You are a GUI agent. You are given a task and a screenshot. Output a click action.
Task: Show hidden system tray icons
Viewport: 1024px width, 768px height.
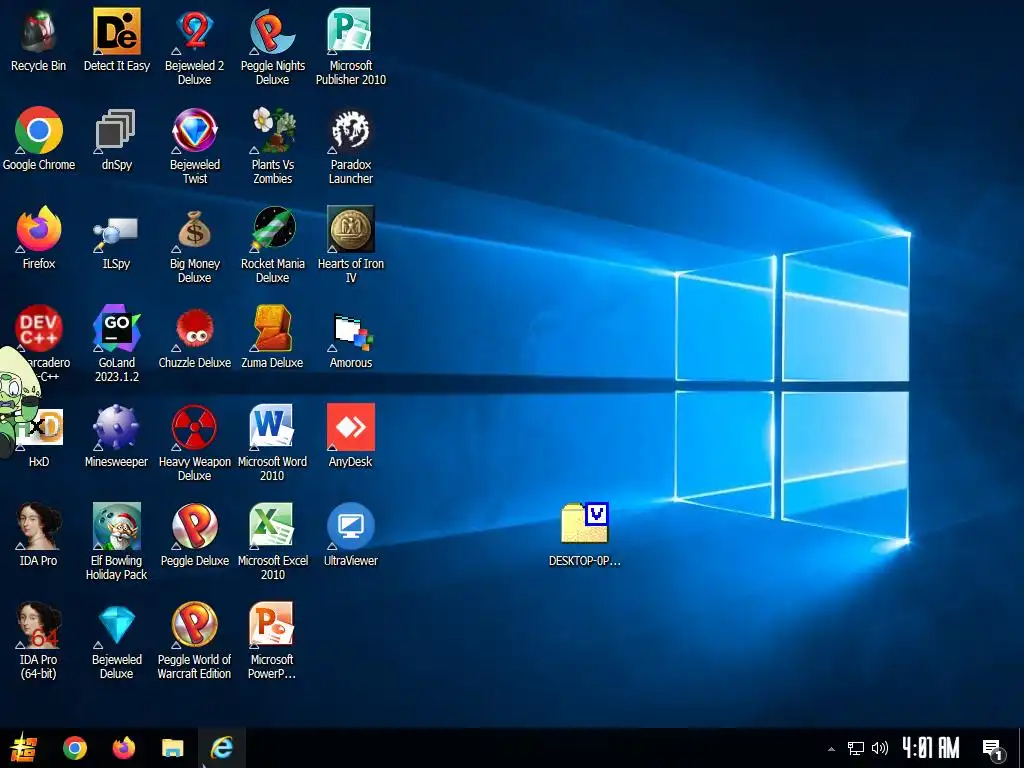(831, 749)
